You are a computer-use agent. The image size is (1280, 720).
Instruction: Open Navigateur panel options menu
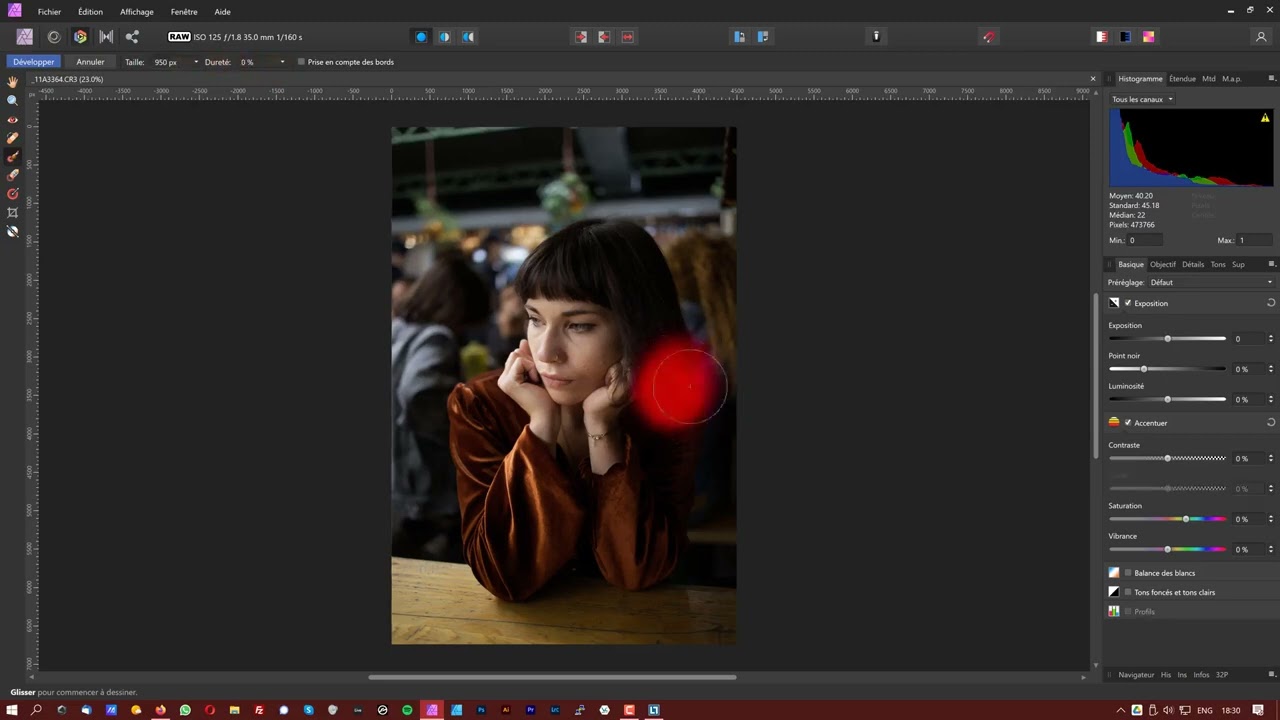click(x=1272, y=675)
